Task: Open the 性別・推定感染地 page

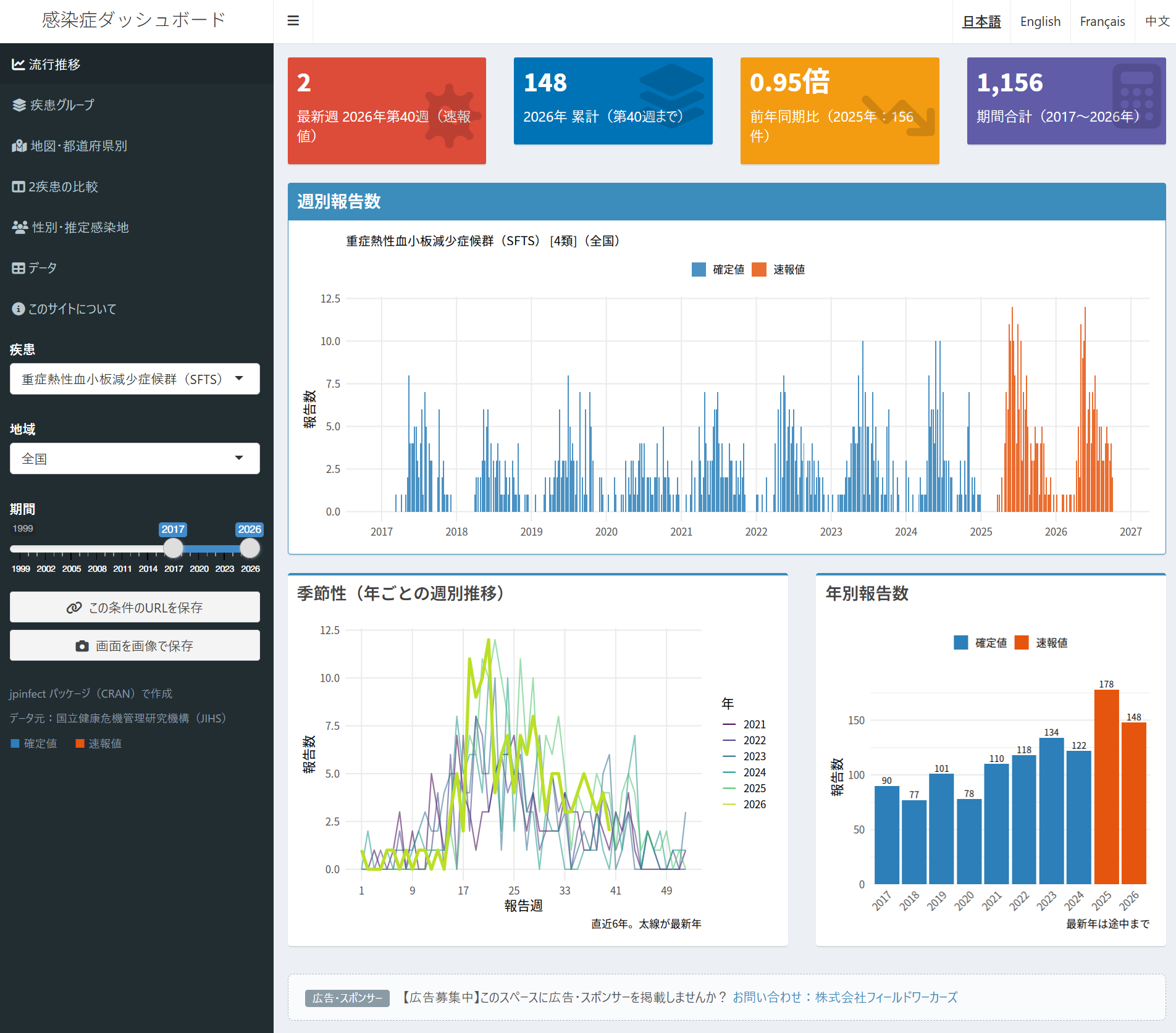Action: (x=136, y=227)
